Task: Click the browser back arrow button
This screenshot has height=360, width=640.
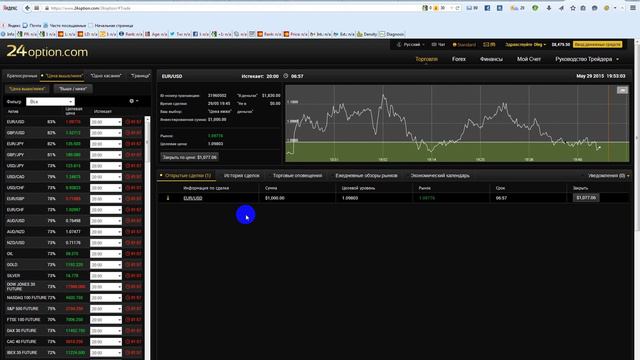Action: 27,8
